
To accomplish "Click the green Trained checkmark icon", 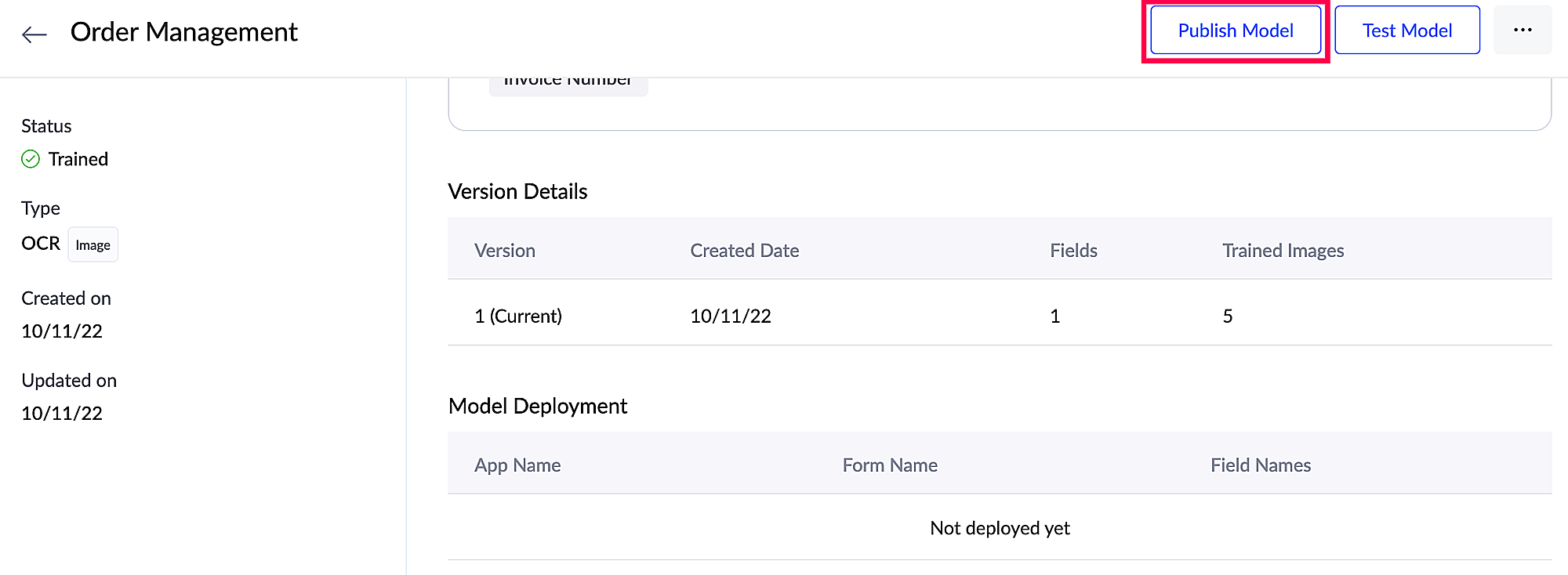I will pyautogui.click(x=31, y=159).
